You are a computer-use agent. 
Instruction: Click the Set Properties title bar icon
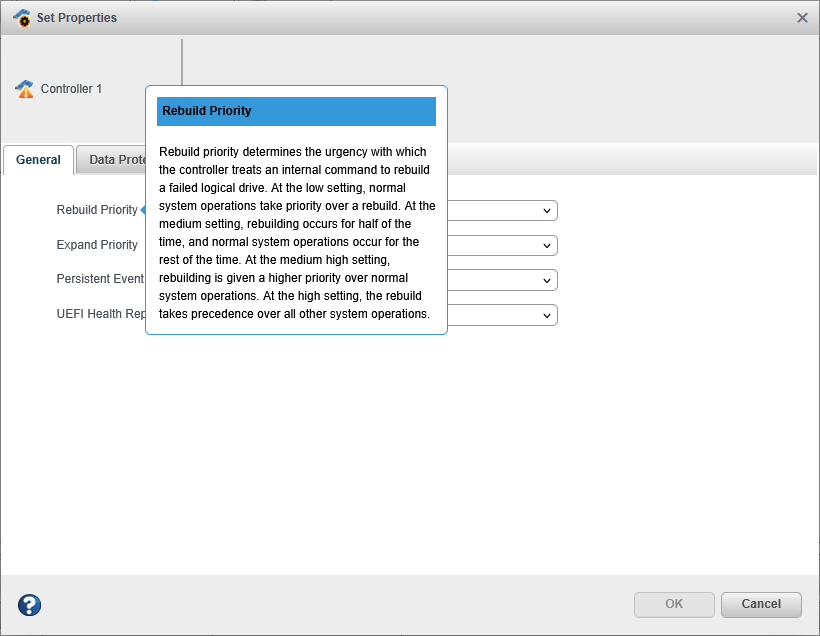(21, 18)
